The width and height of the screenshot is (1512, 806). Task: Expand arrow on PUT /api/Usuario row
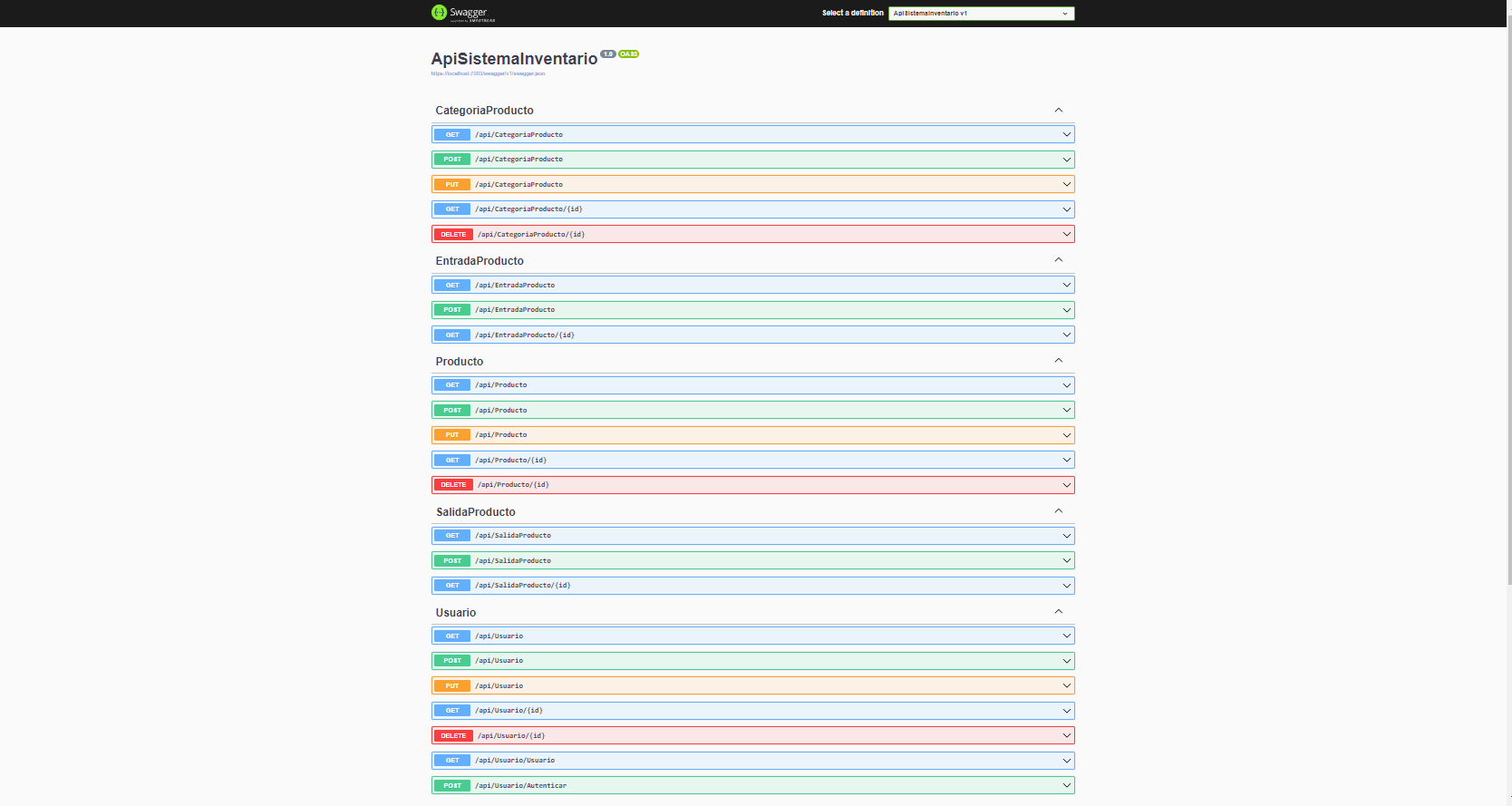pos(1066,685)
